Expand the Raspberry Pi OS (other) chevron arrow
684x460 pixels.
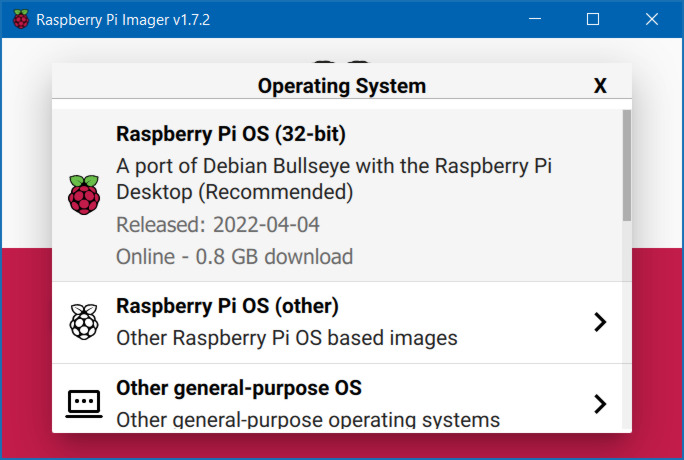(599, 322)
